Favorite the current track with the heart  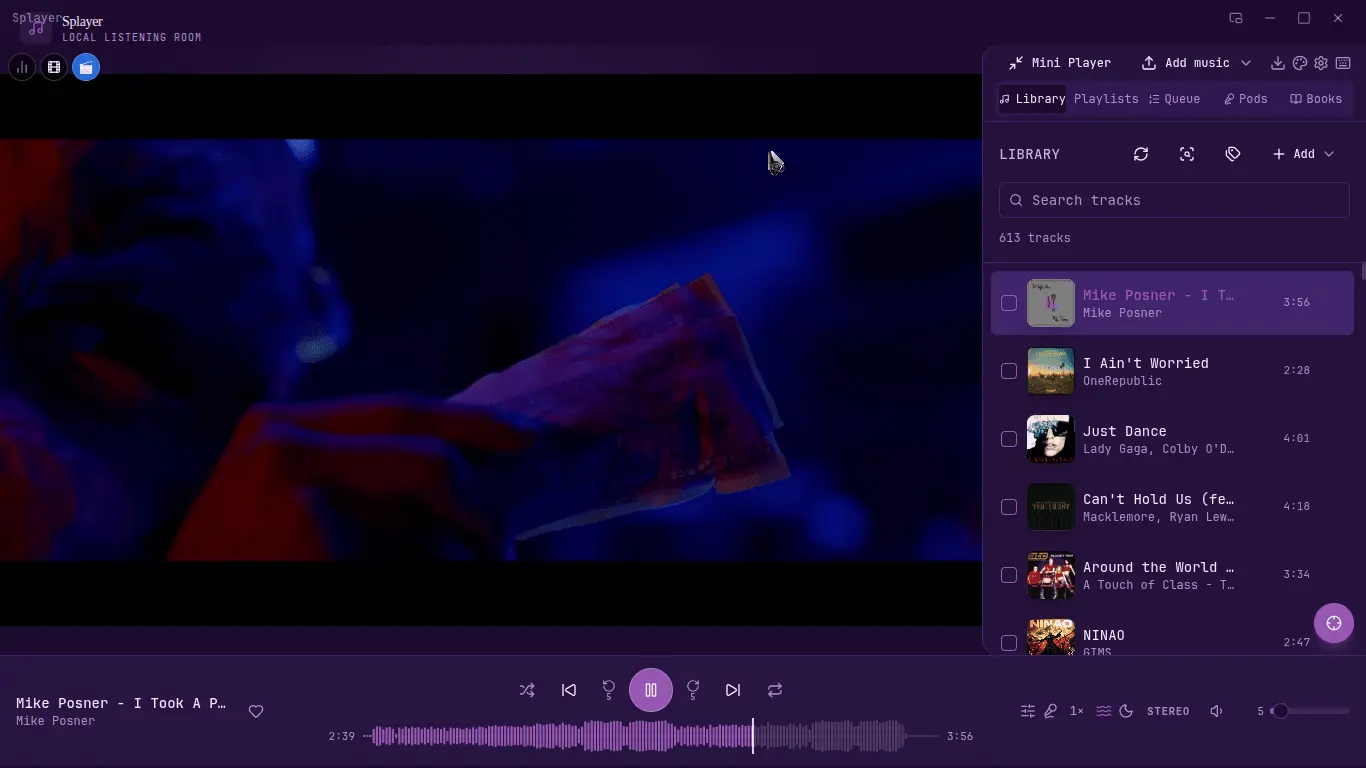[256, 711]
